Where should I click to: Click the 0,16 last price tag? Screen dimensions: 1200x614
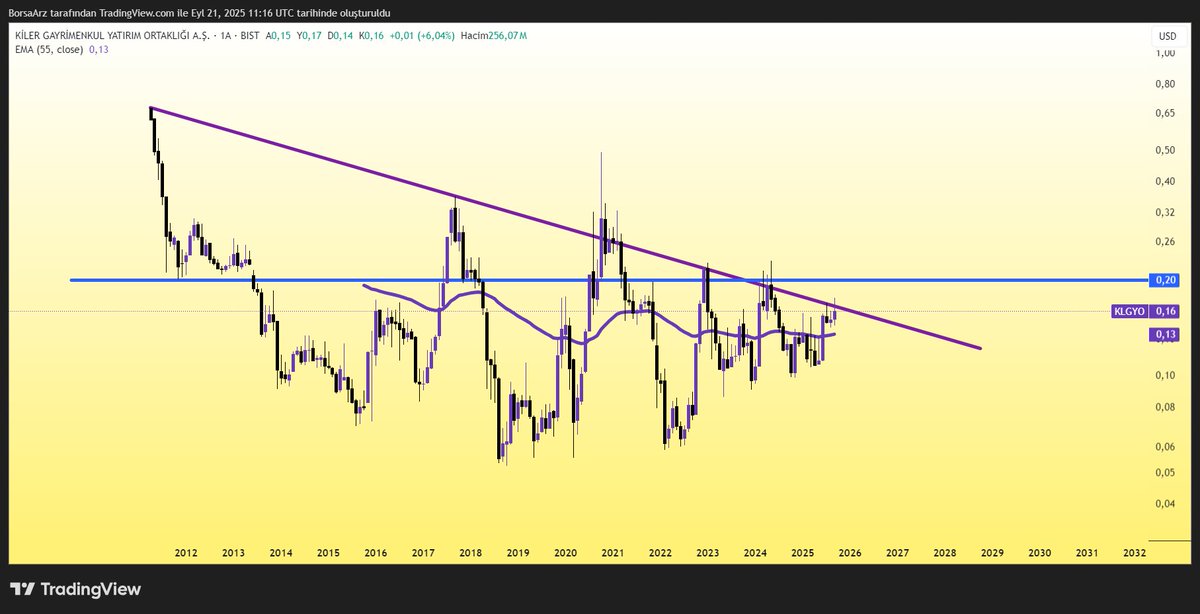pos(1166,312)
